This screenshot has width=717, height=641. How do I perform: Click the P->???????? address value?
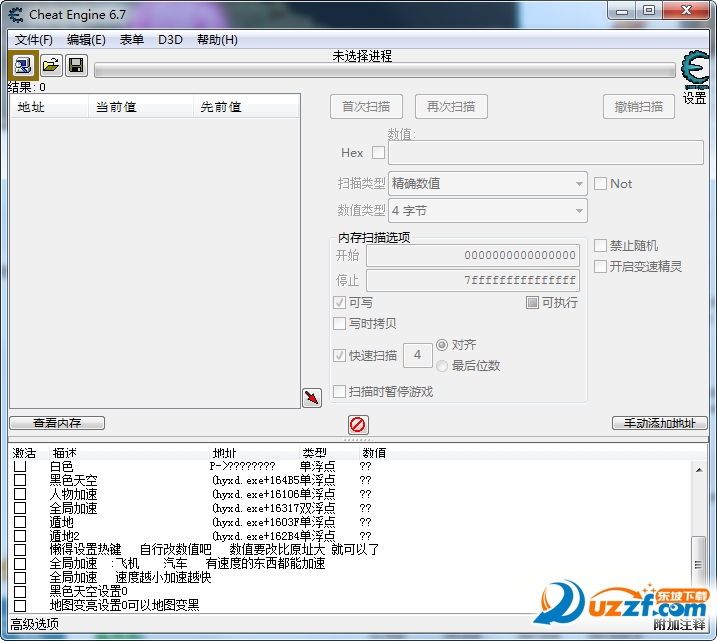[x=242, y=466]
